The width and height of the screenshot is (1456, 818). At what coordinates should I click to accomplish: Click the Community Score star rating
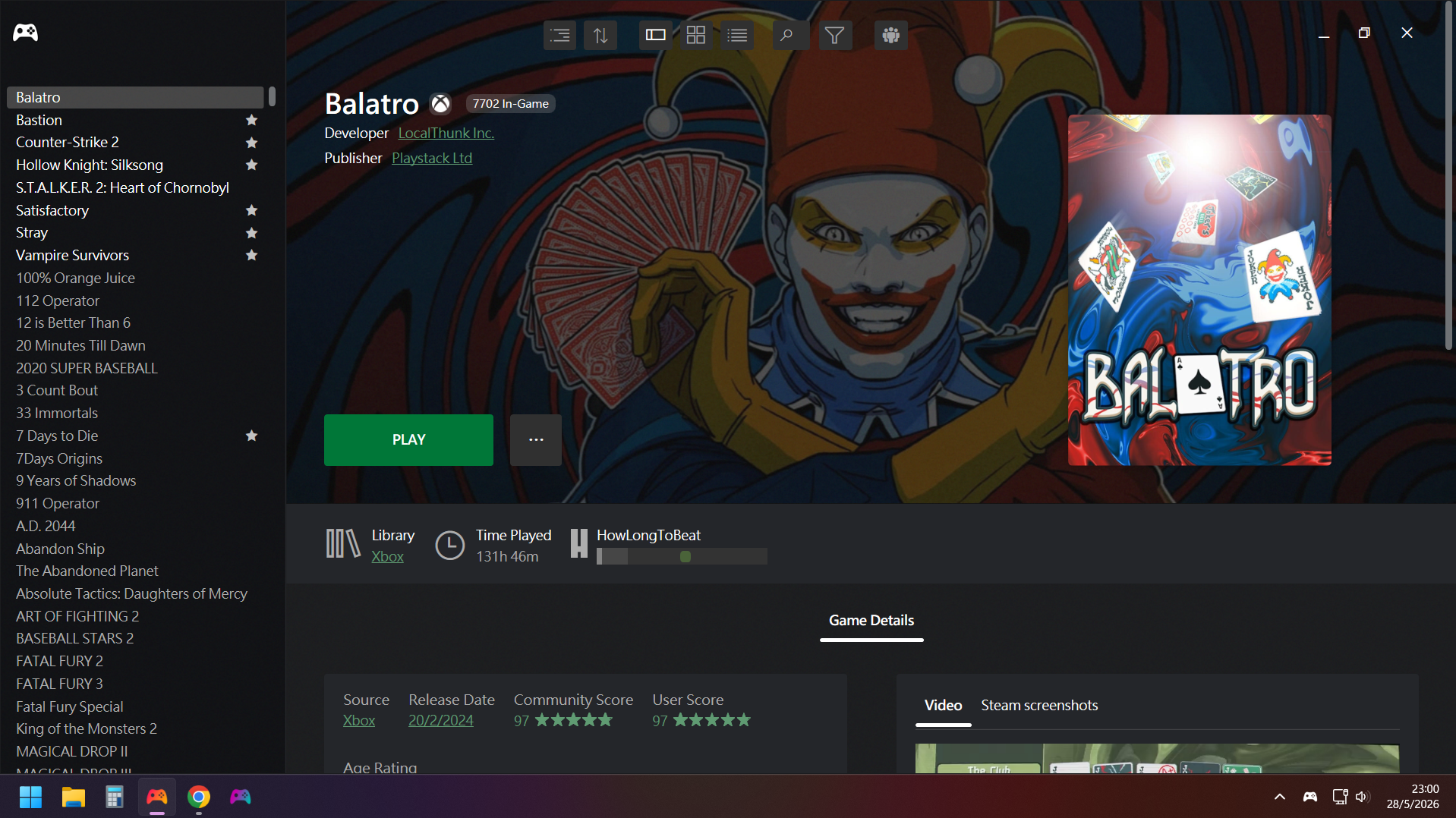click(x=574, y=720)
